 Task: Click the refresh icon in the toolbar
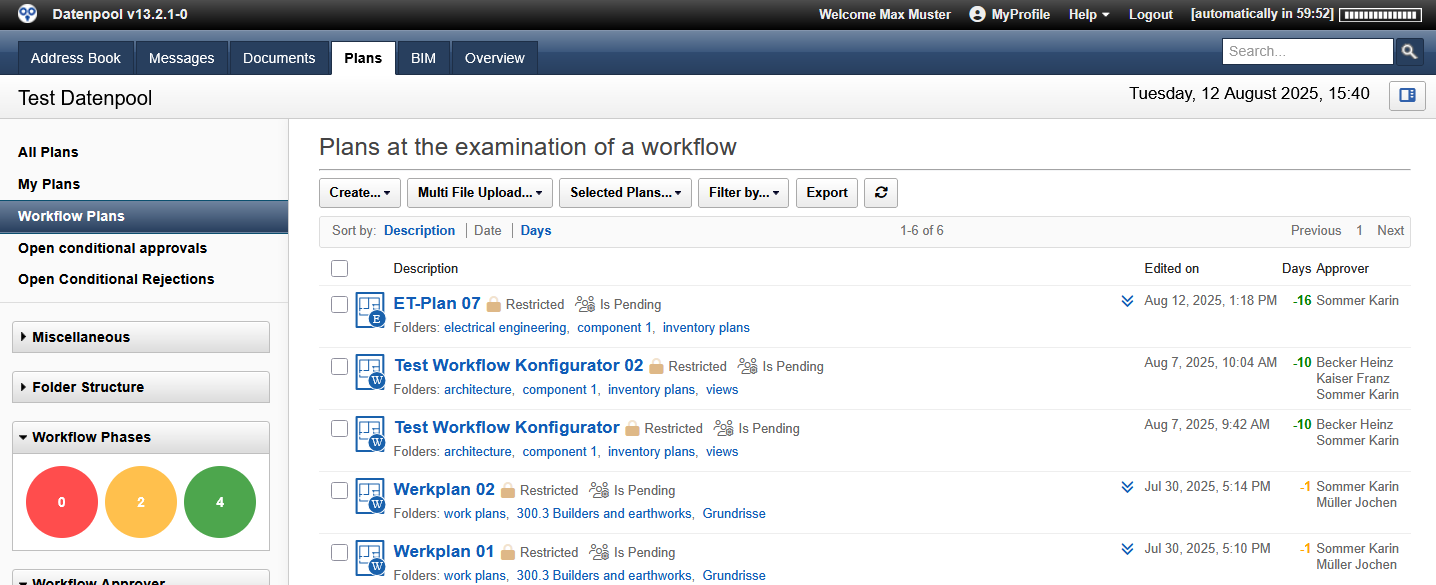coord(880,192)
